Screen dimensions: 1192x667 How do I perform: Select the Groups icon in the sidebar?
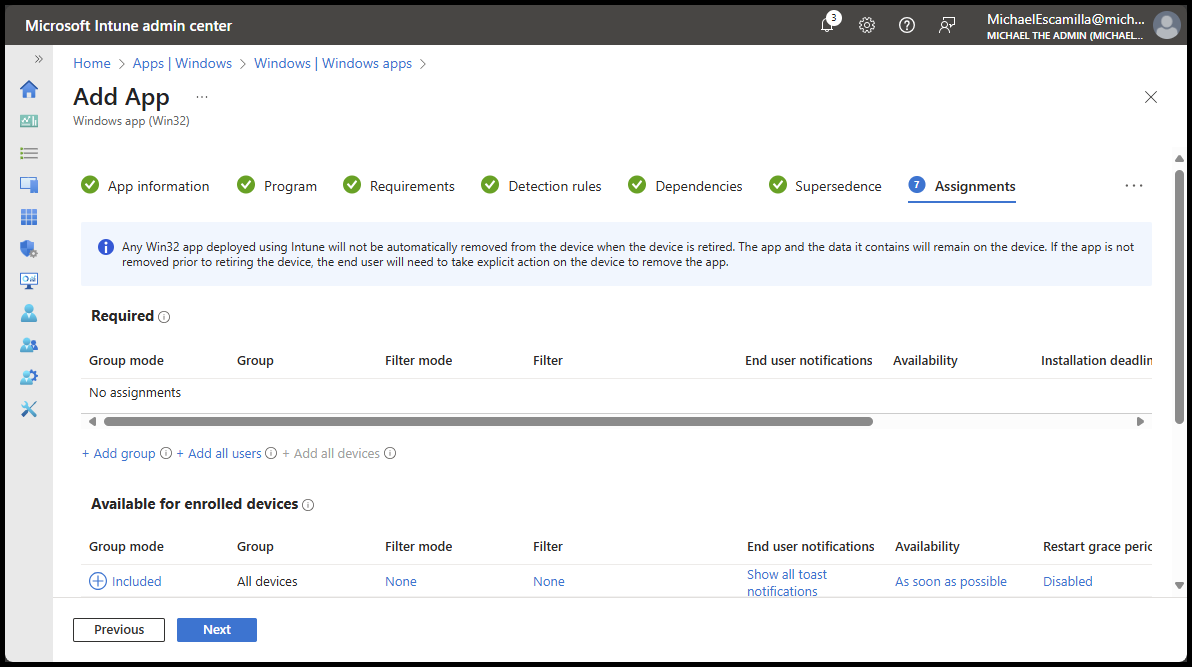point(29,344)
